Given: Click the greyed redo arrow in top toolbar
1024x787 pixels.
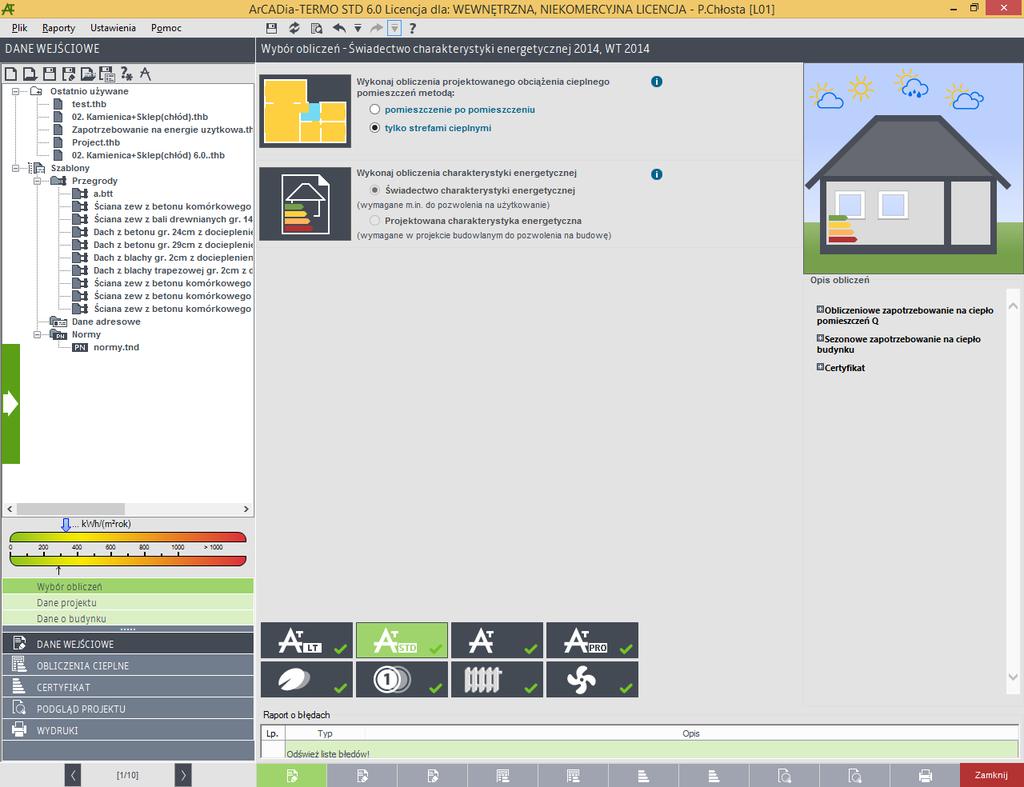Looking at the screenshot, I should coord(376,28).
